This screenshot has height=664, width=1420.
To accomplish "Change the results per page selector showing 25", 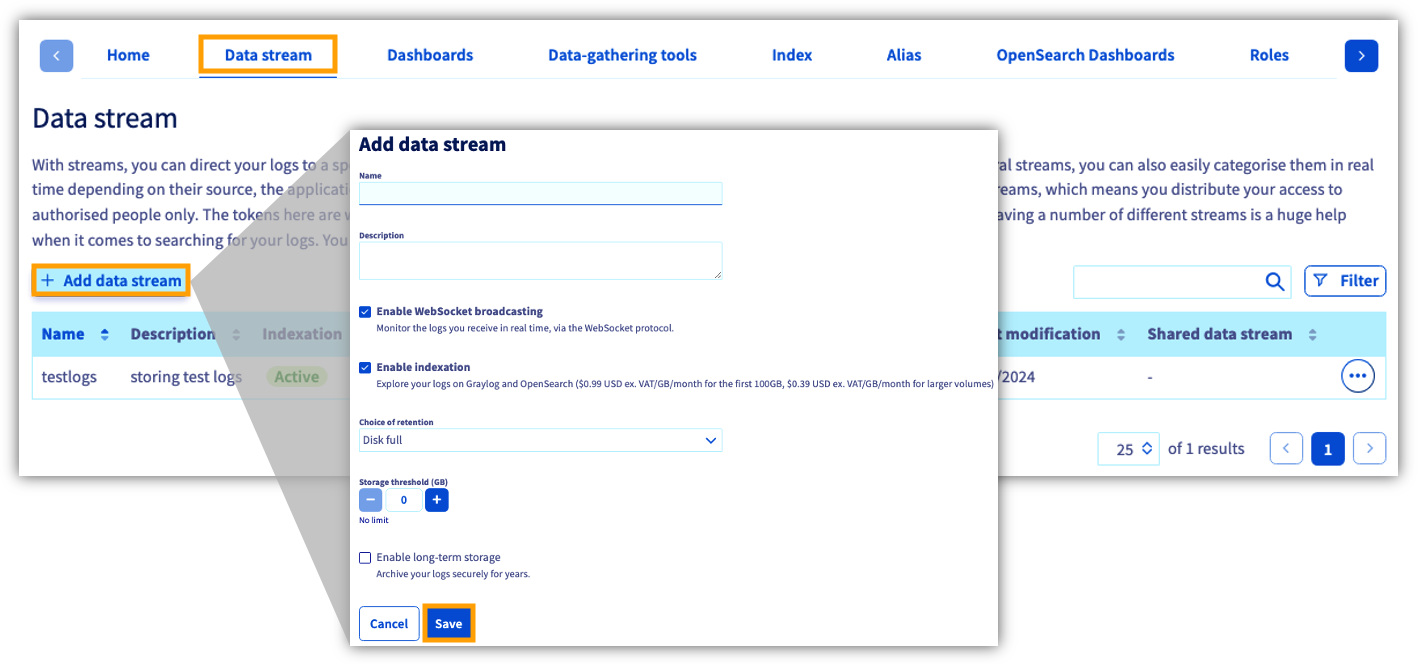I will click(x=1128, y=449).
